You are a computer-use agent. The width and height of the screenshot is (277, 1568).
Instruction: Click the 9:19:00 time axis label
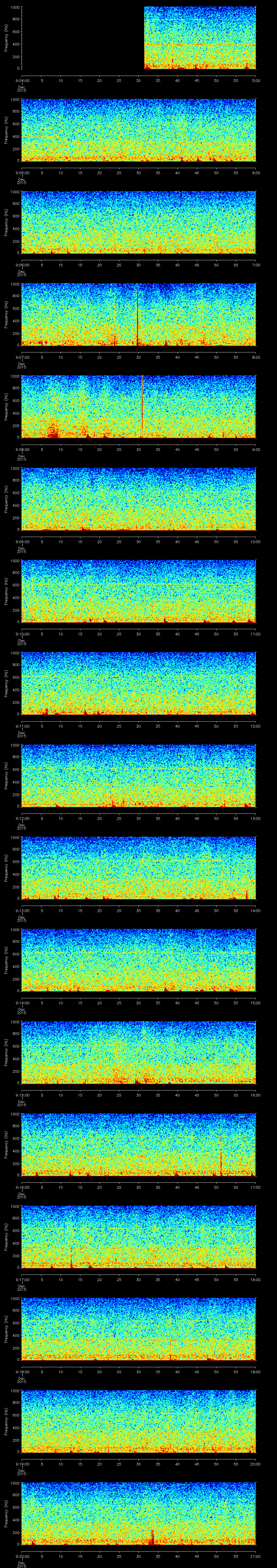(x=22, y=1463)
